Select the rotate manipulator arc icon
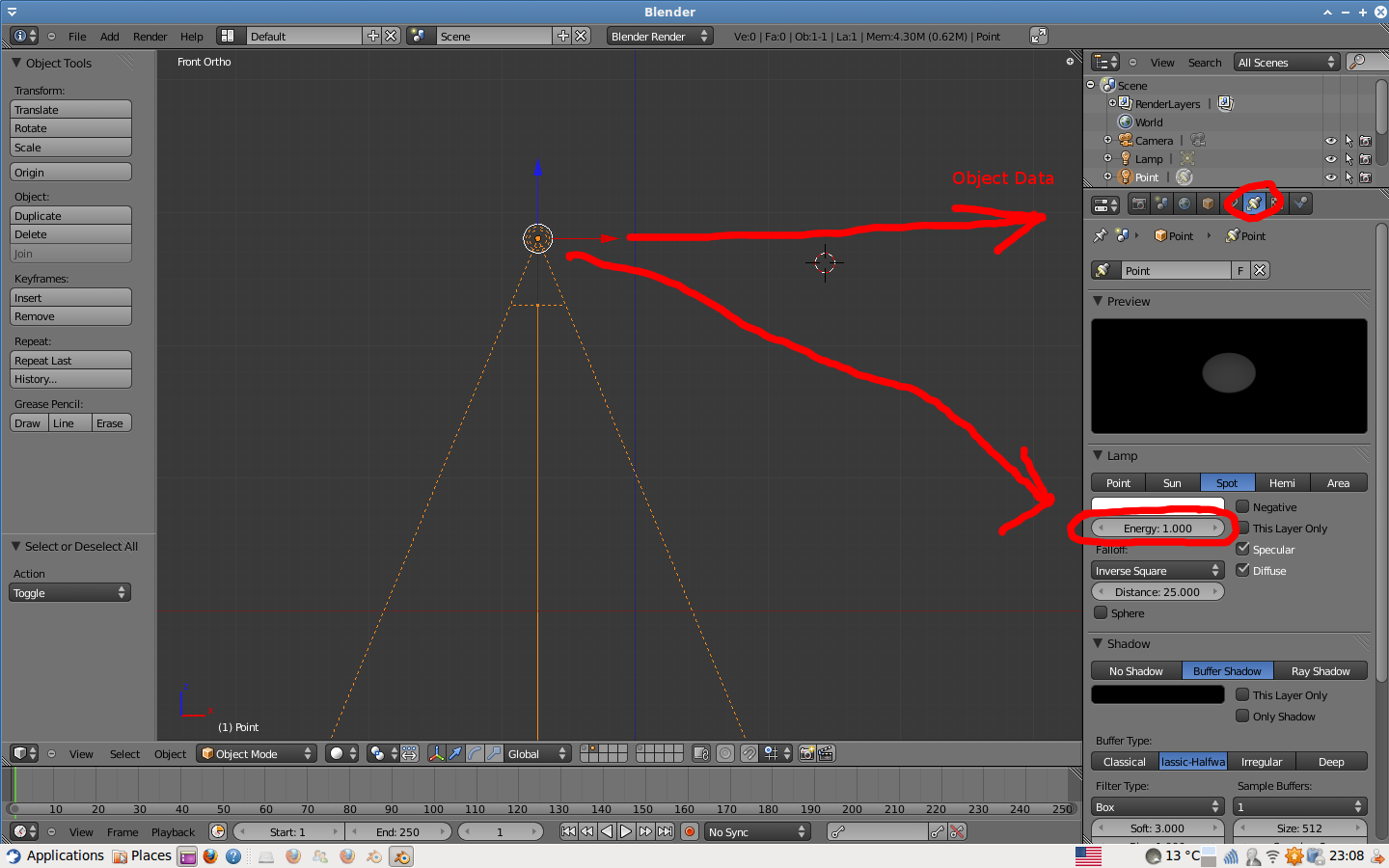1389x868 pixels. pyautogui.click(x=476, y=753)
